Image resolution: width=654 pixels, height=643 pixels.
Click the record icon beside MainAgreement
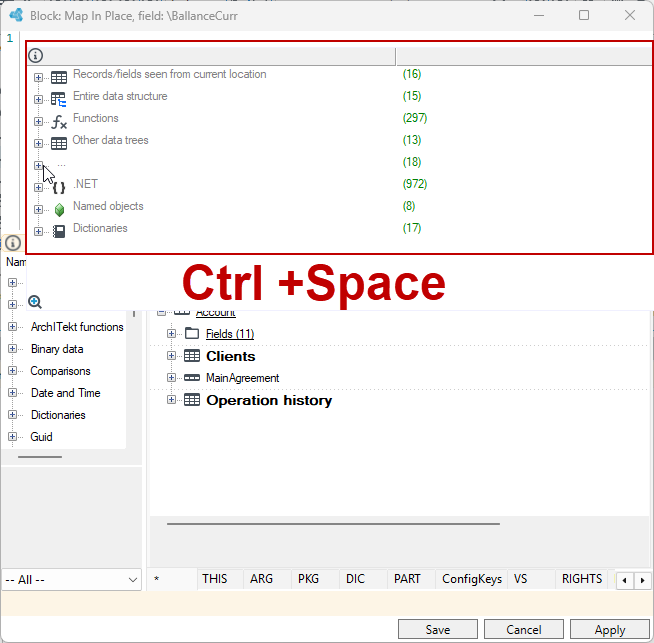click(192, 377)
